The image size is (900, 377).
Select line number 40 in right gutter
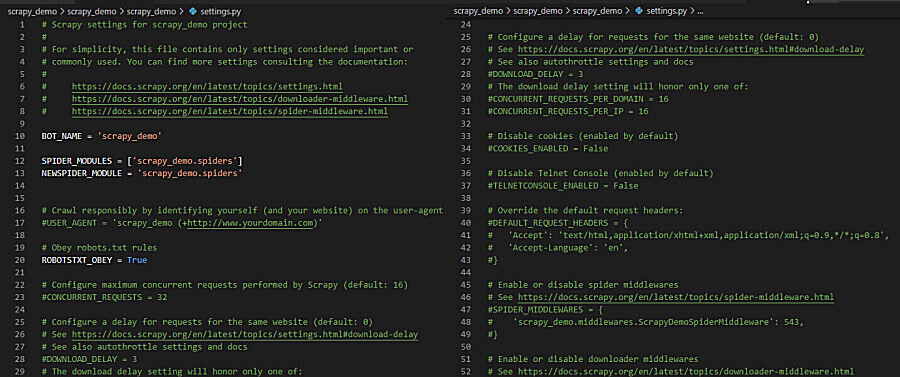click(466, 223)
